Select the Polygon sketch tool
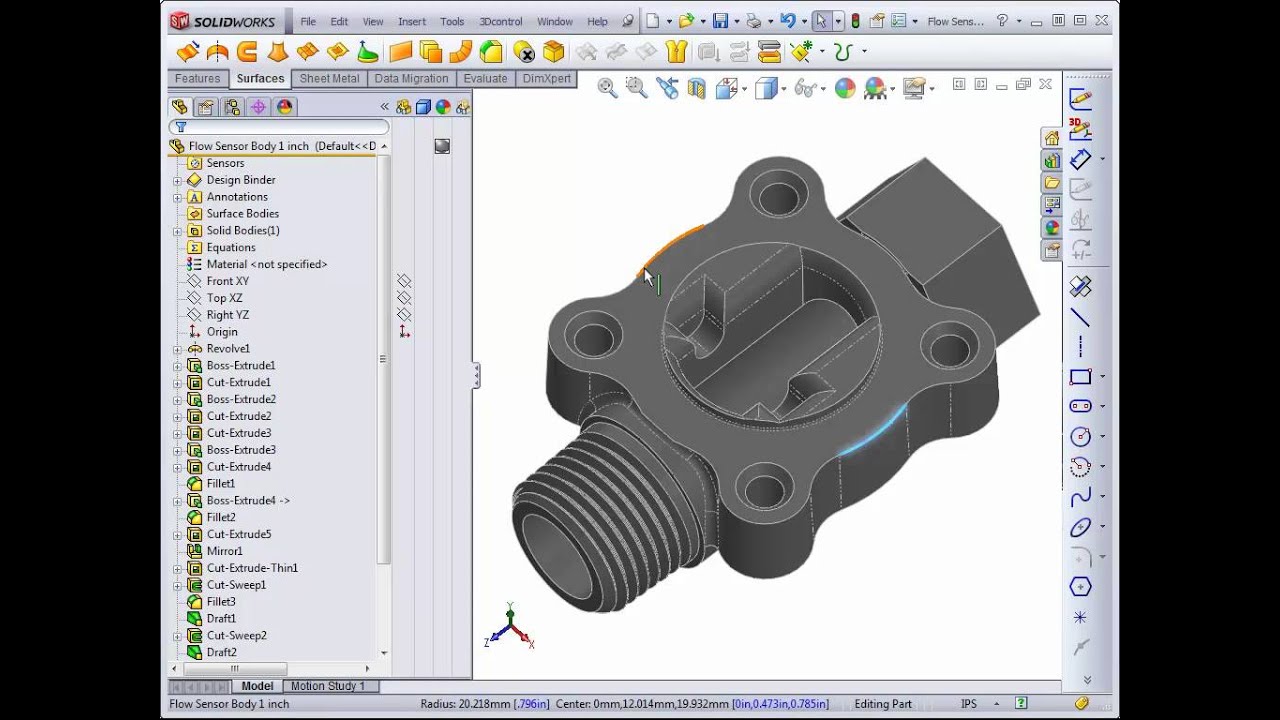 click(1080, 587)
